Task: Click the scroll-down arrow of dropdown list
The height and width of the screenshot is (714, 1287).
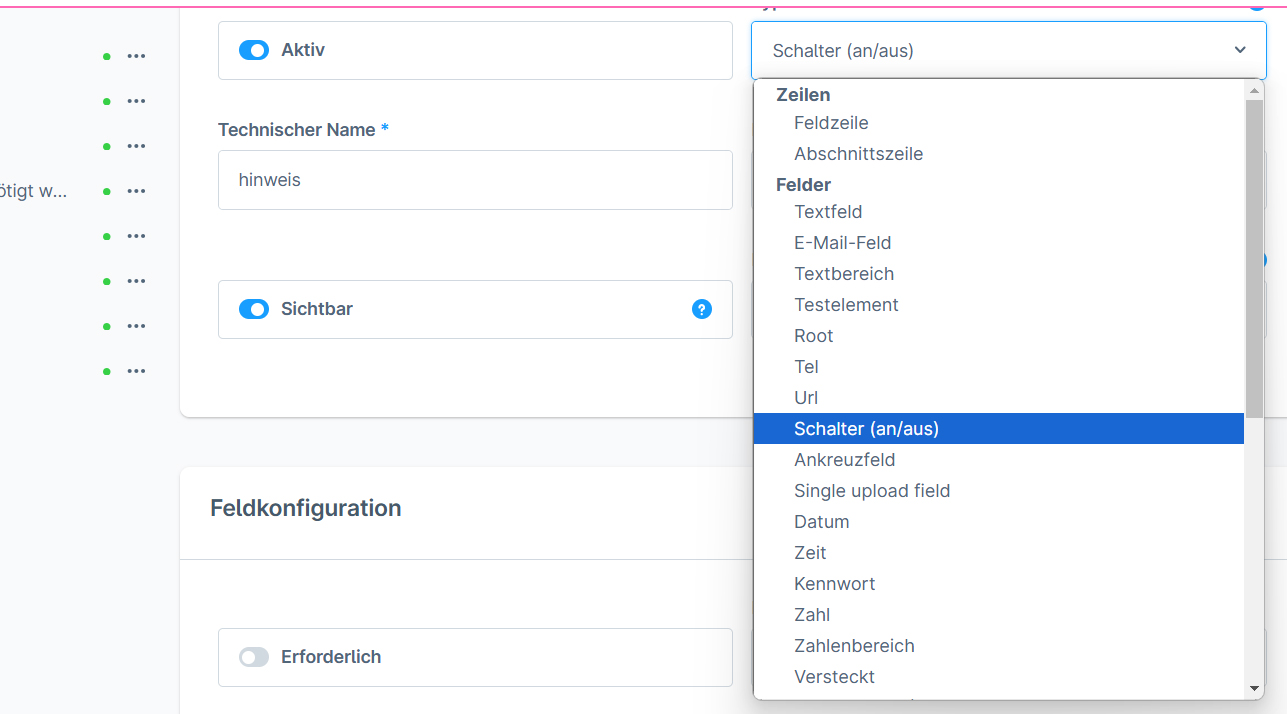Action: point(1254,688)
